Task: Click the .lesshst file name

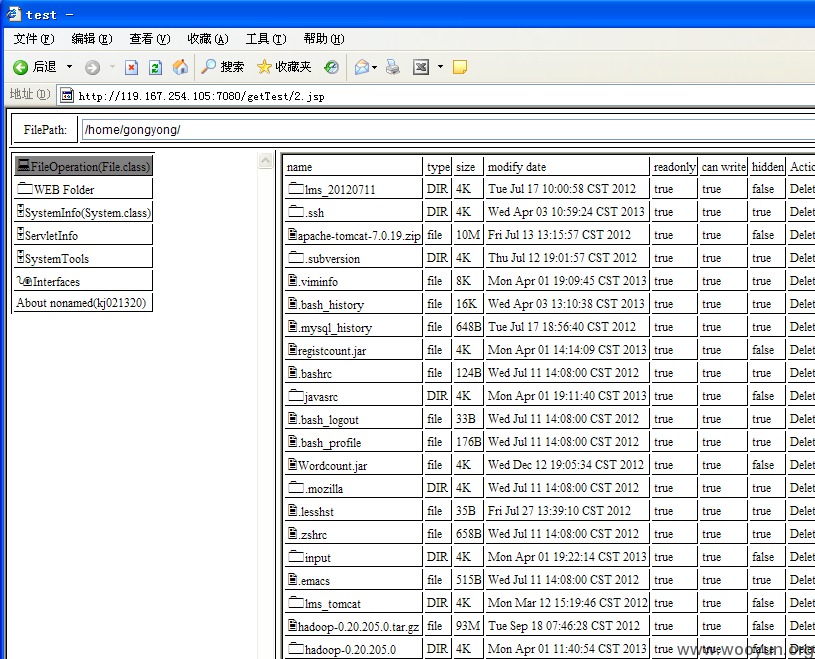Action: click(x=317, y=512)
